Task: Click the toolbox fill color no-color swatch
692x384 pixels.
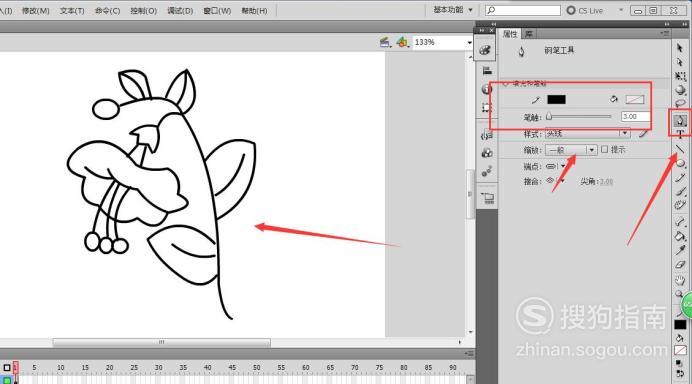Action: point(680,351)
